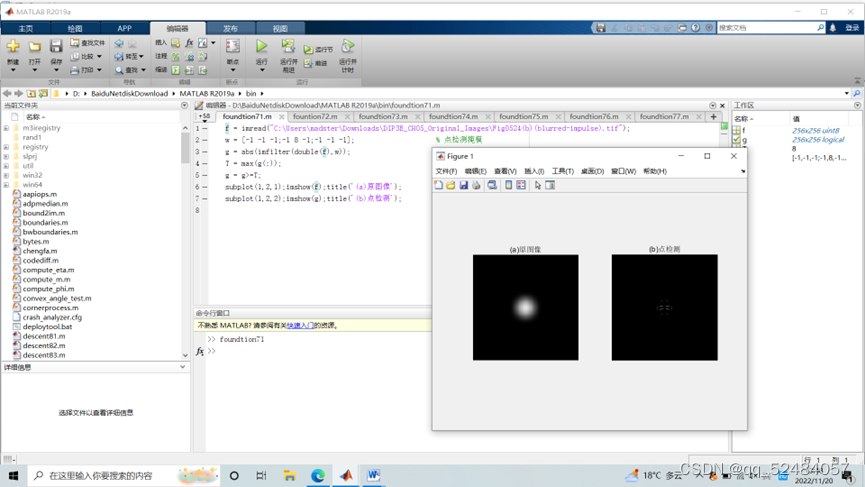This screenshot has width=865, height=487.
Task: Click the Open folder icon in the Editor ribbon
Action: tap(34, 46)
